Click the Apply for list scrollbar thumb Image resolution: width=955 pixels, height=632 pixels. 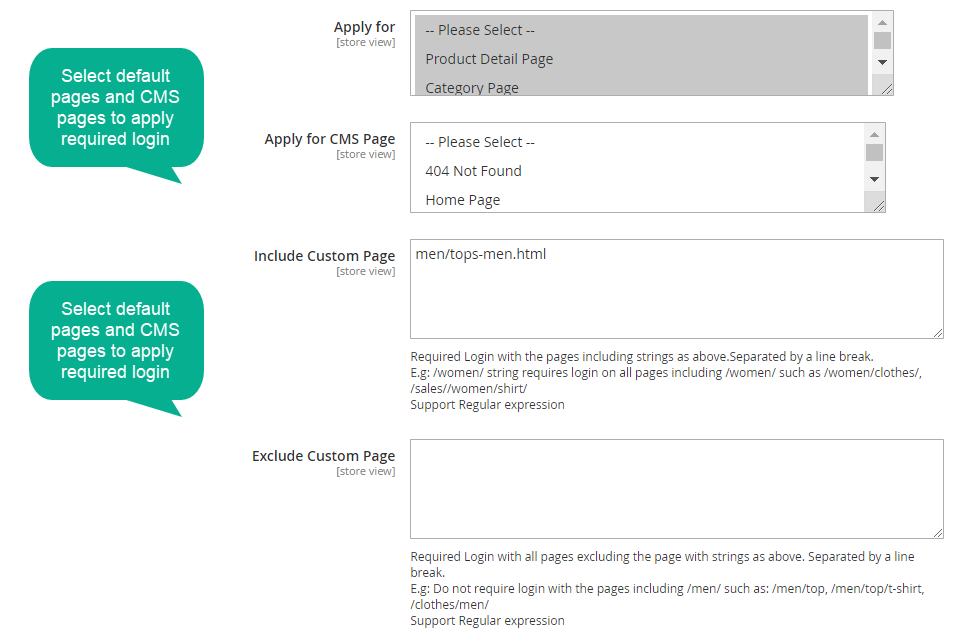[882, 40]
